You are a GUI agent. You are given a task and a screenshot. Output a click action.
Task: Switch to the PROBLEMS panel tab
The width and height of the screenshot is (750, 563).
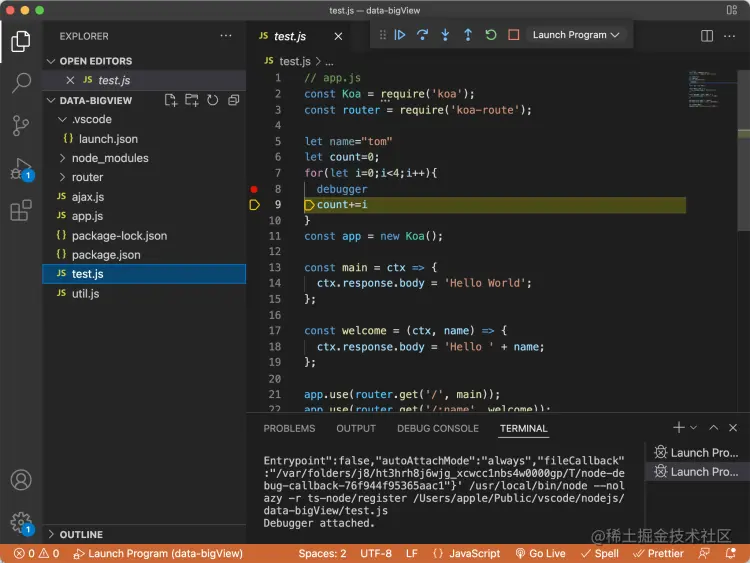[x=289, y=428]
